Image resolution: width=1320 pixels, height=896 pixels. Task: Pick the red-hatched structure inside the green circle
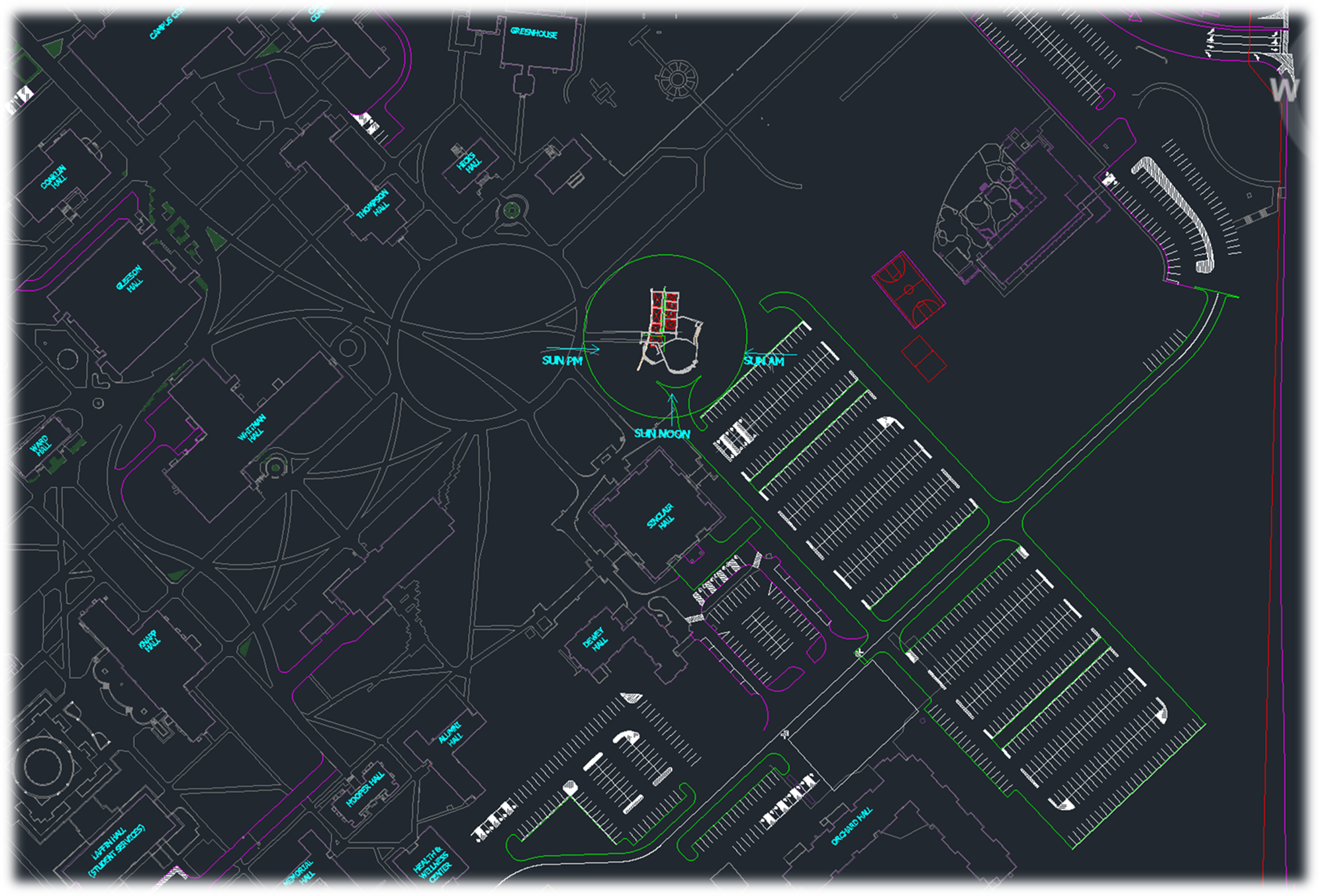[665, 316]
